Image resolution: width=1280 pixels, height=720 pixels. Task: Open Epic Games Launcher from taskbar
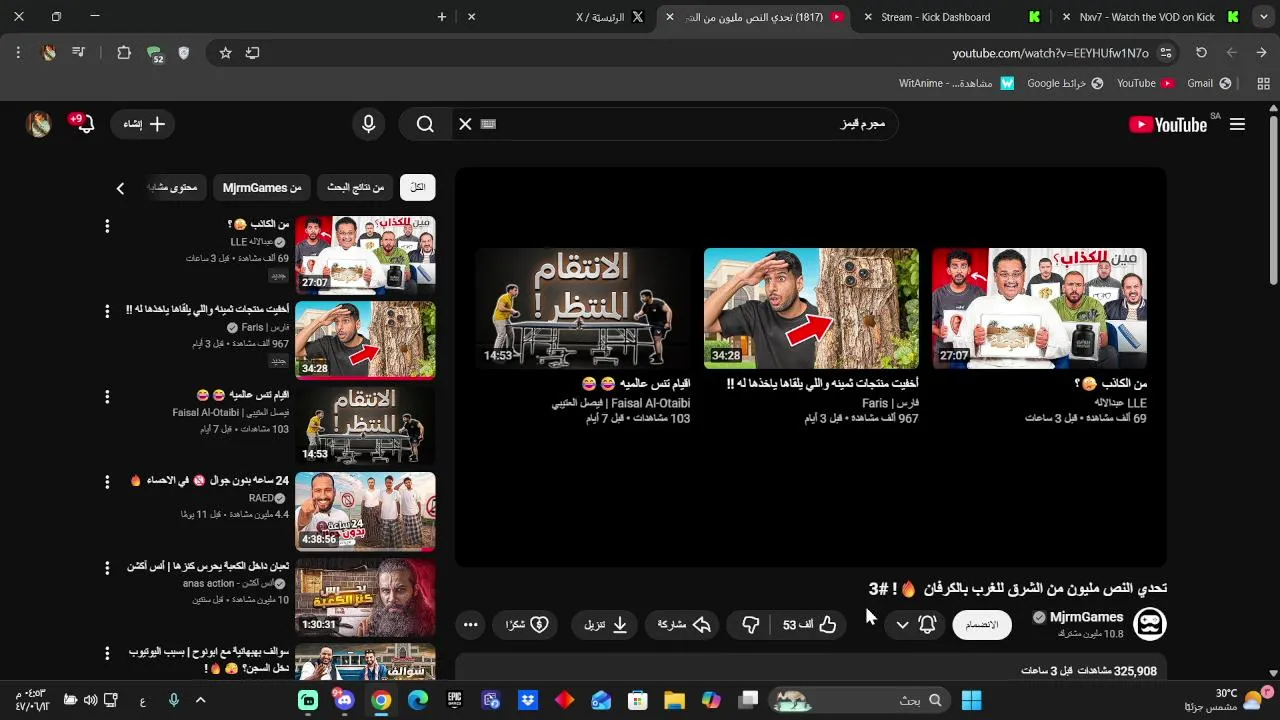point(454,700)
